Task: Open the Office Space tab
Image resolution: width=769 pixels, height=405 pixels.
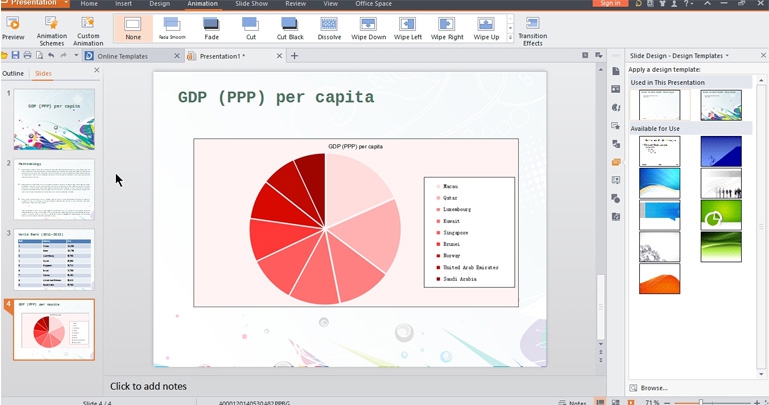Action: [374, 3]
